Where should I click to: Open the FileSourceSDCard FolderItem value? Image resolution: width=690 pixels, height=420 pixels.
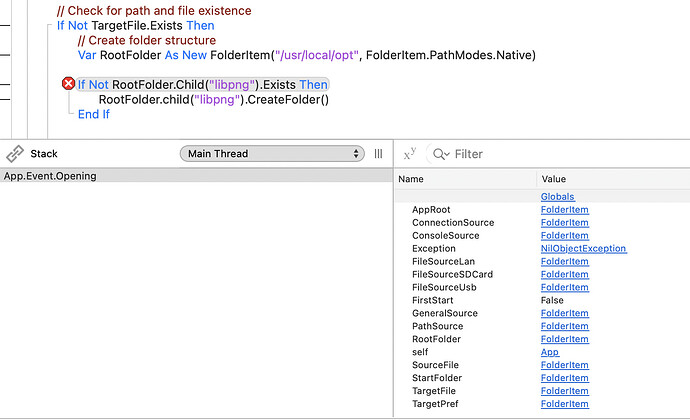point(565,274)
